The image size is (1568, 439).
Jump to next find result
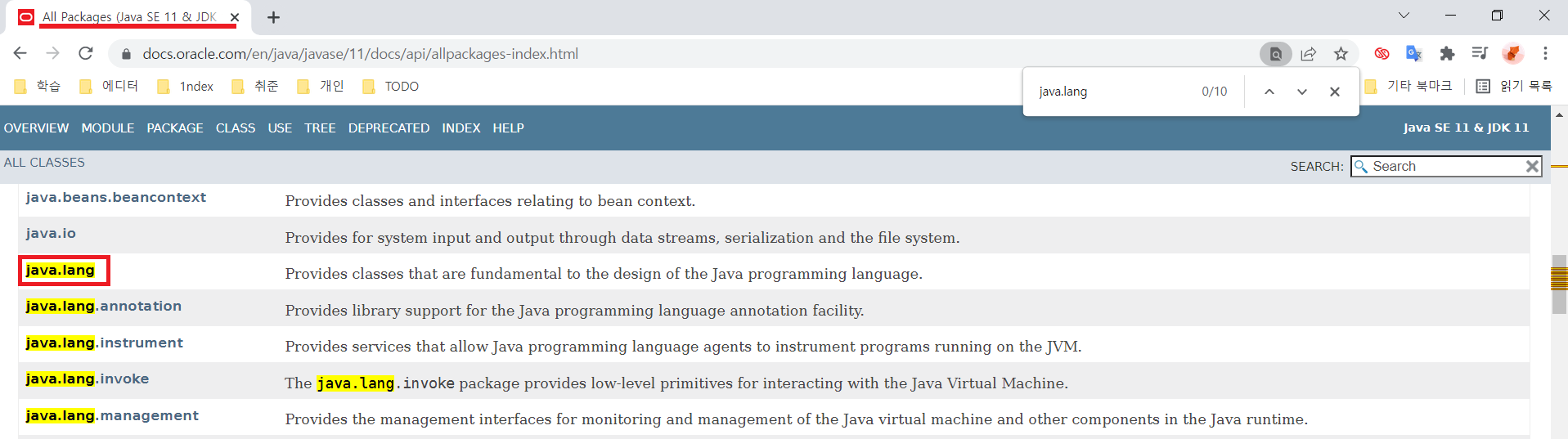click(x=1302, y=92)
